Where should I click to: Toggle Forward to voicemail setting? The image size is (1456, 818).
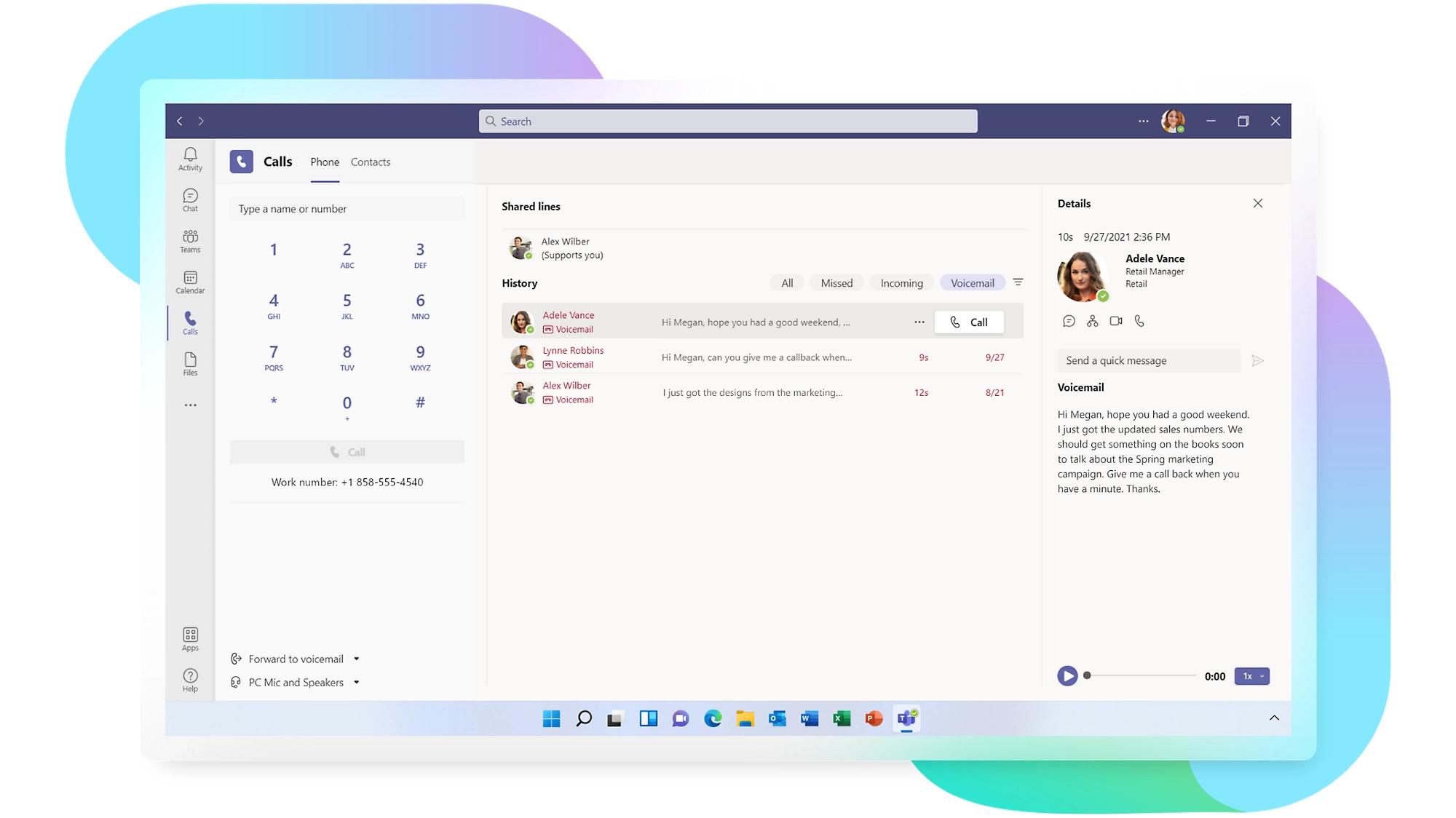point(293,658)
